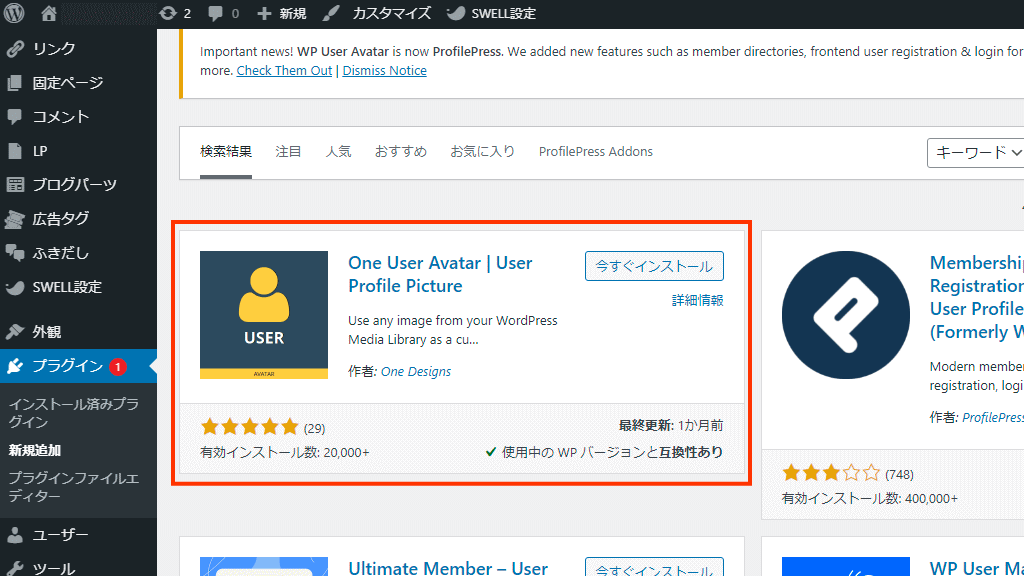Open Membership Registration plugin title link
The image size is (1024, 576).
click(977, 297)
